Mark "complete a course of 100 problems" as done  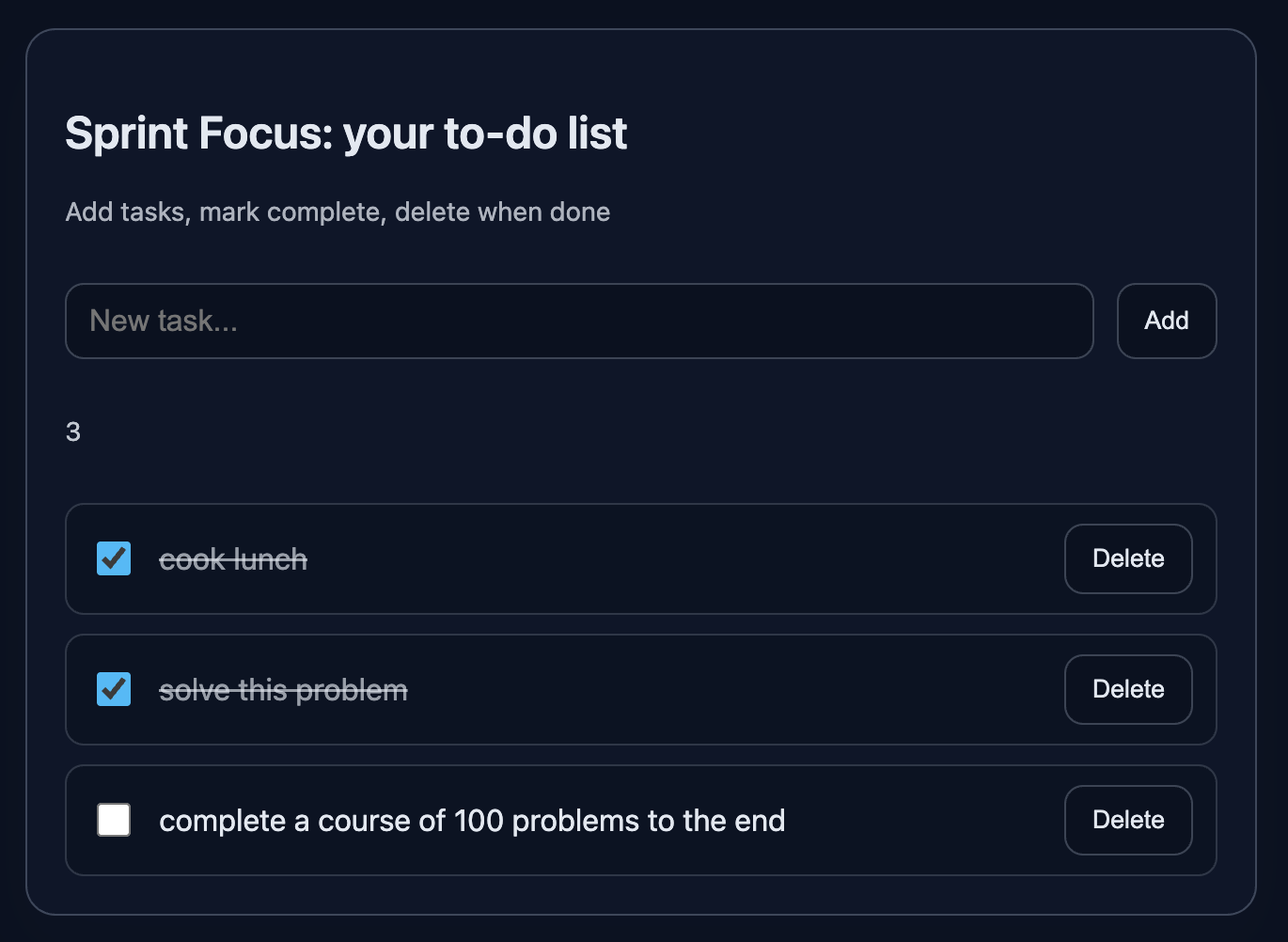[x=113, y=820]
